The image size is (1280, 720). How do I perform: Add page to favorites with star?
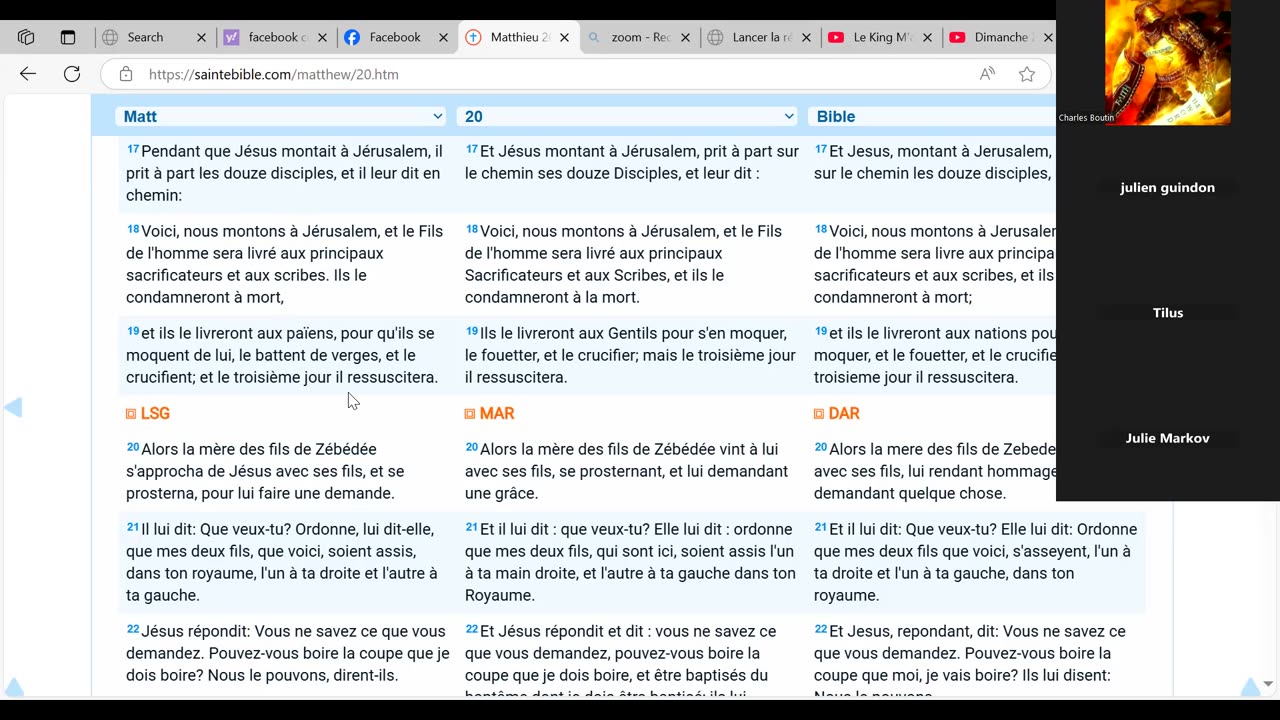pos(1027,74)
